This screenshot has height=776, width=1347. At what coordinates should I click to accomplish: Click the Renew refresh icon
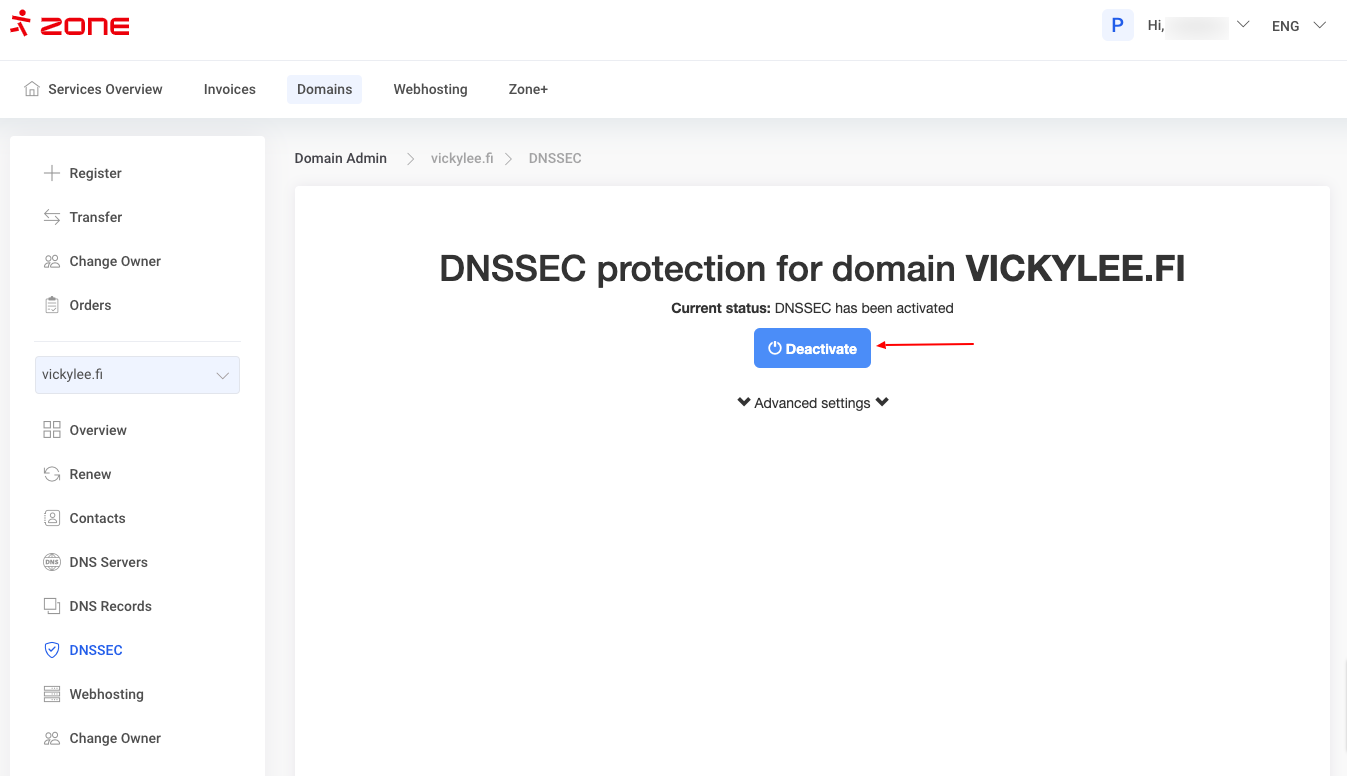click(x=52, y=474)
